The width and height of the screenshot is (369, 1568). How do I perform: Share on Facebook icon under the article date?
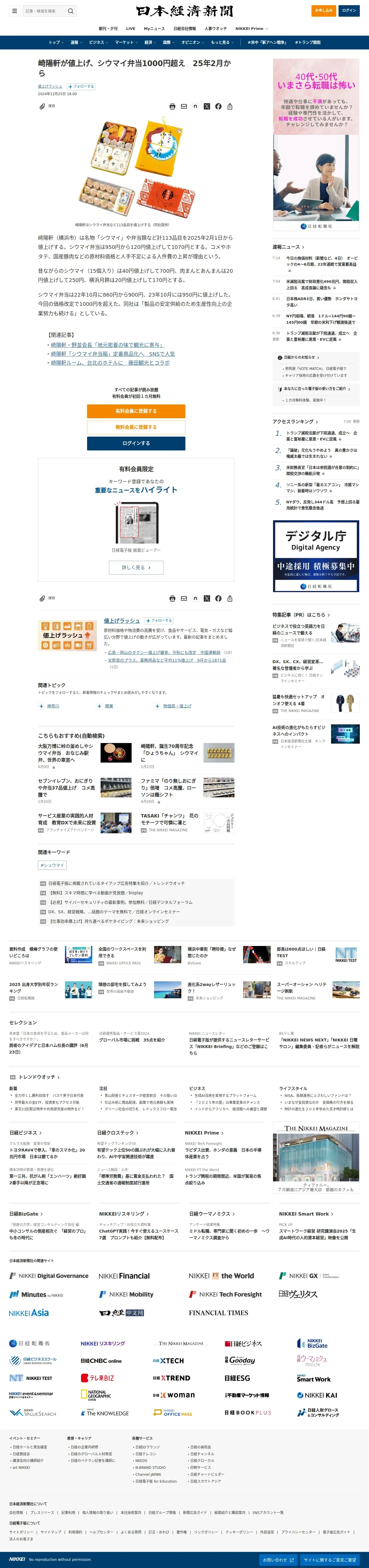[219, 107]
